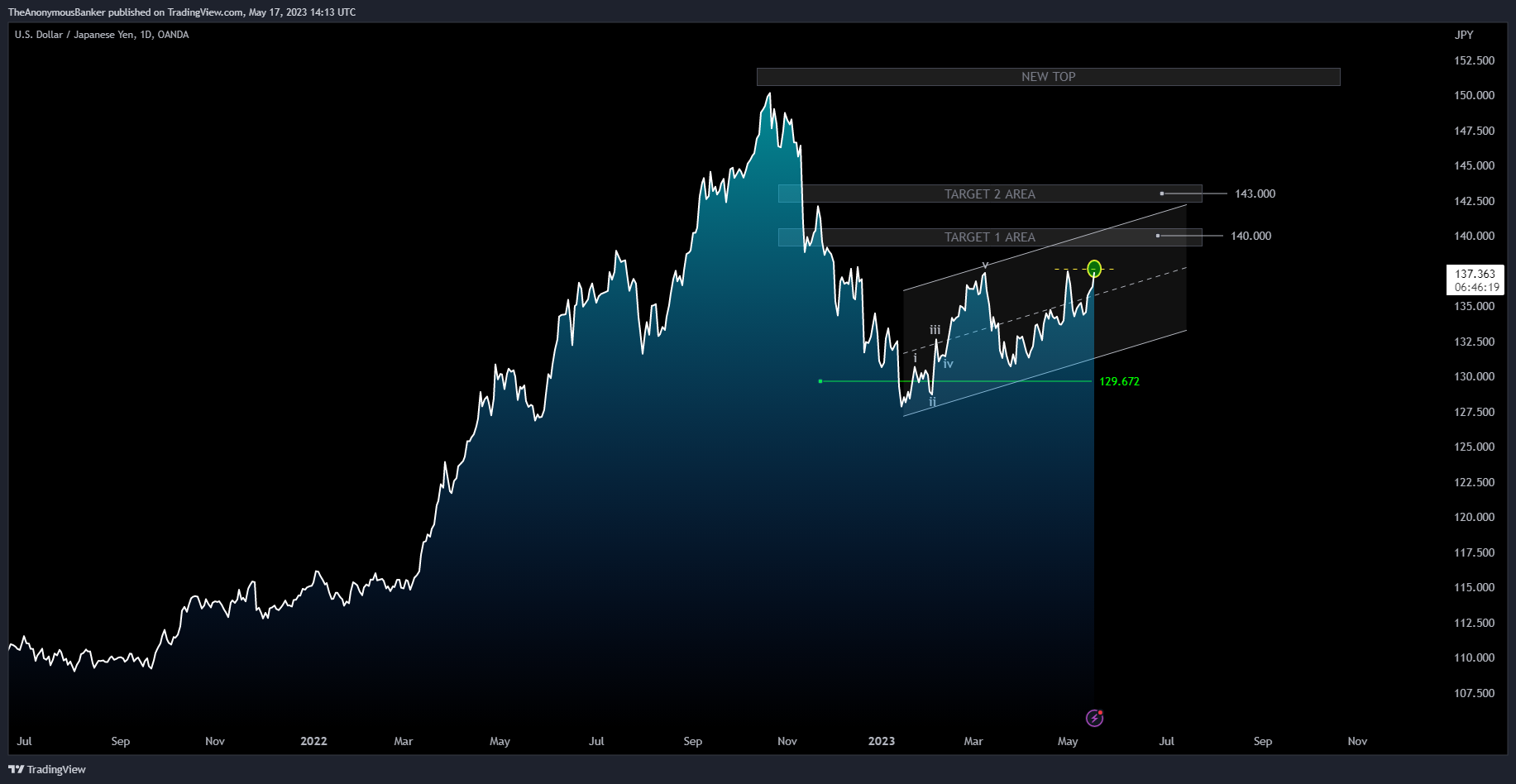Click the TARGET 1 AREA box

click(990, 237)
